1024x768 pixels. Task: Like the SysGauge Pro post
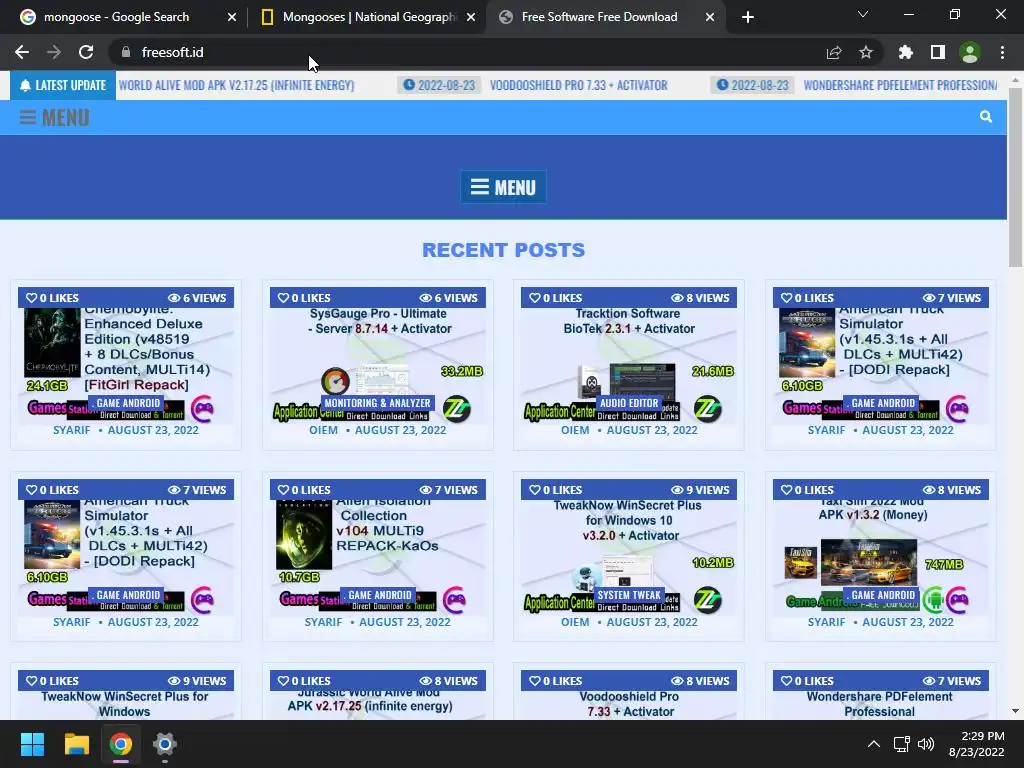(x=283, y=298)
